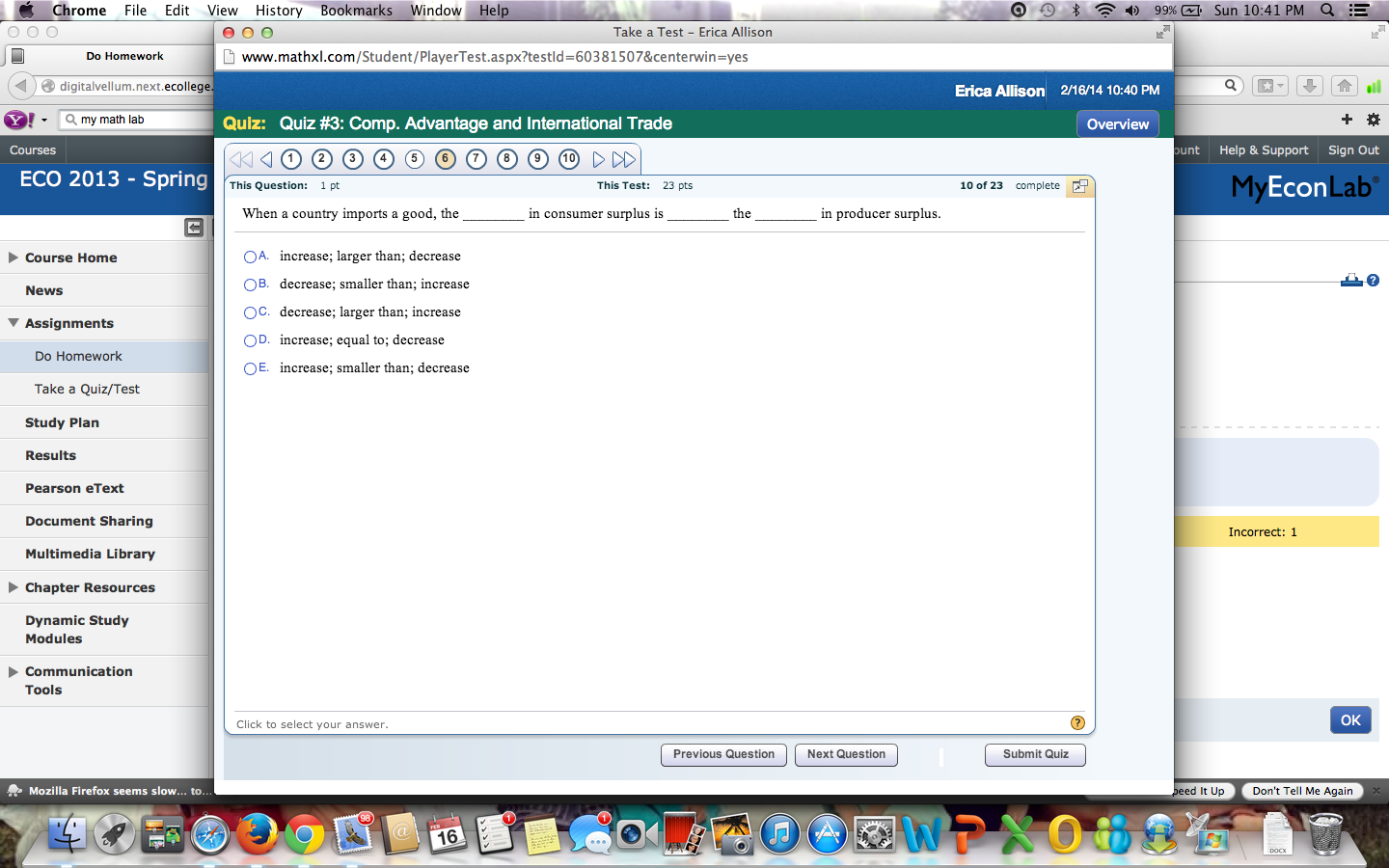Screen dimensions: 1389x868
Task: Go to quiz question 10
Action: [x=569, y=159]
